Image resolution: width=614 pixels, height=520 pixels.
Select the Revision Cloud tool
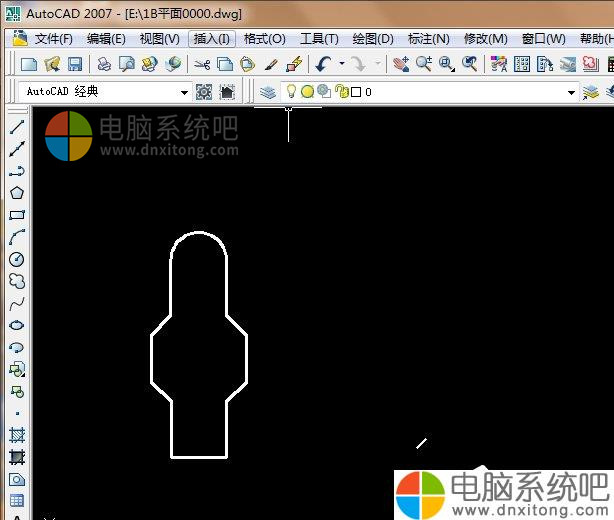coord(17,281)
